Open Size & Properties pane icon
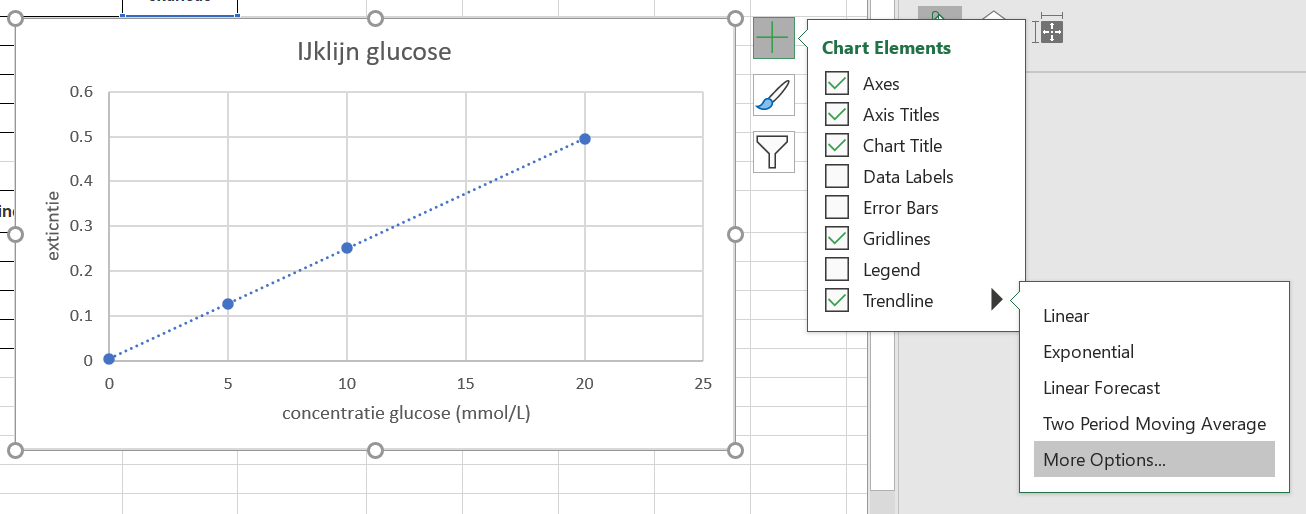The height and width of the screenshot is (514, 1306). tap(1051, 30)
